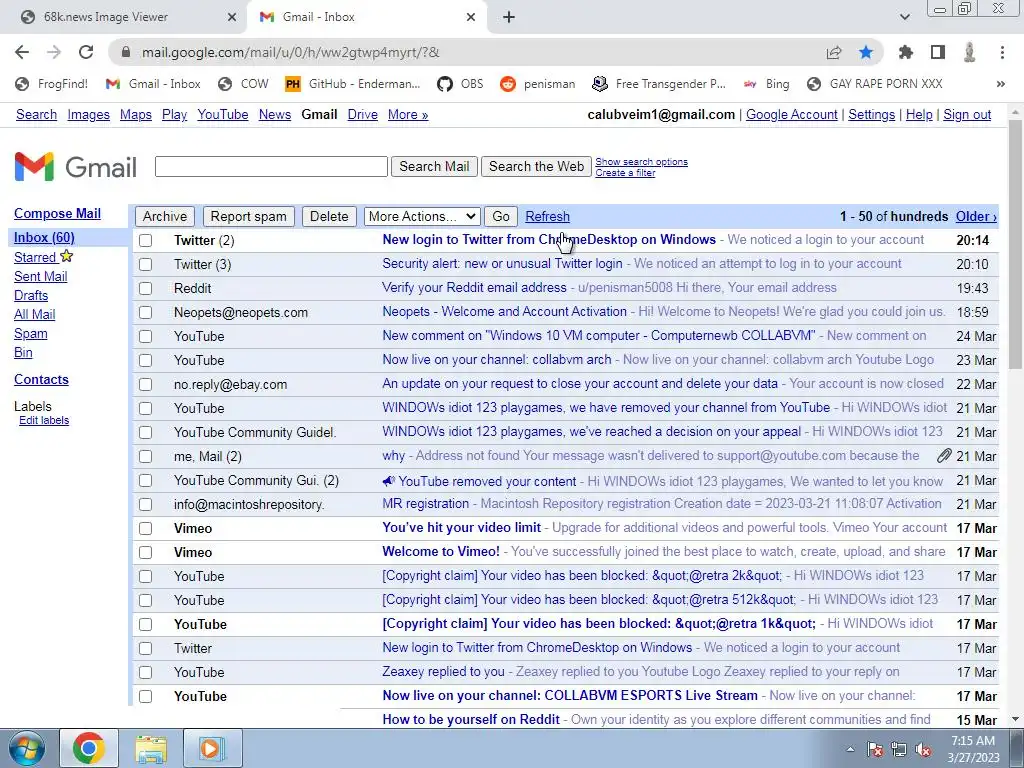Open the Chrome profile avatar

[970, 52]
